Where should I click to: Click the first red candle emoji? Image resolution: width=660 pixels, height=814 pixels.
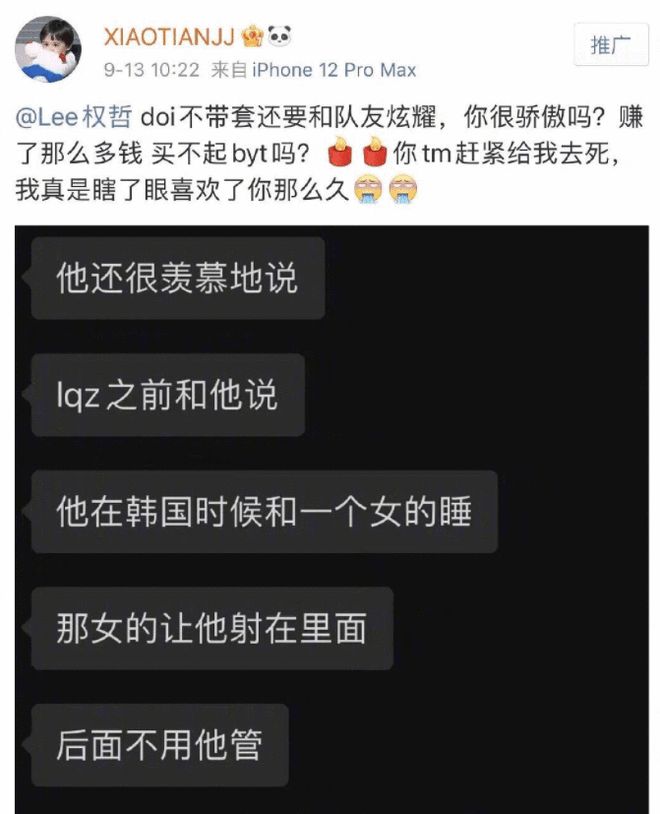coord(340,152)
